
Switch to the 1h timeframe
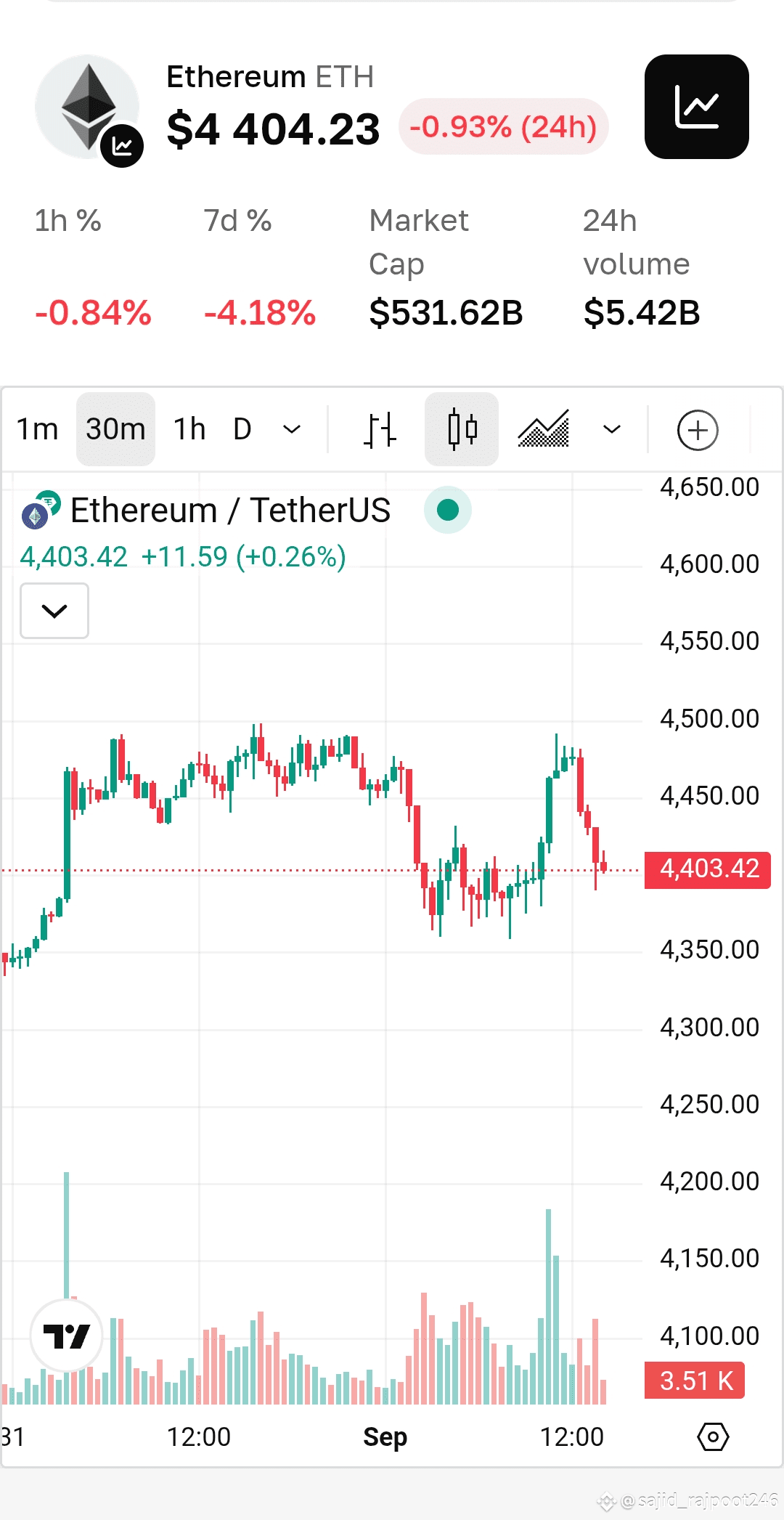click(189, 429)
